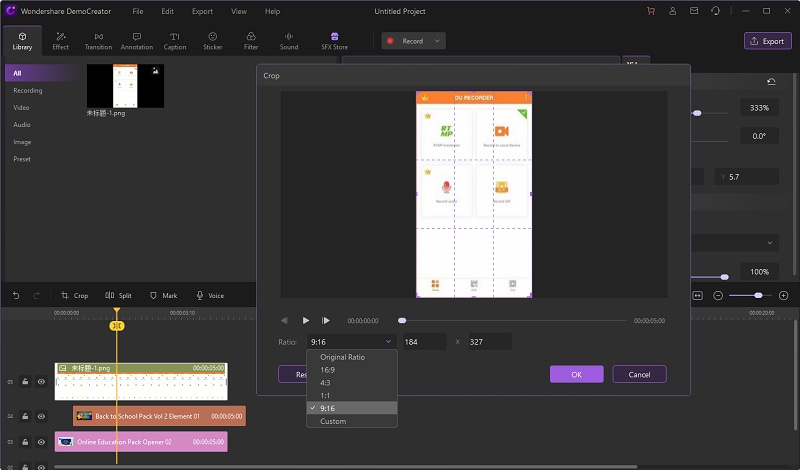This screenshot has height=470, width=800.
Task: Select the Recording category
Action: 28,90
